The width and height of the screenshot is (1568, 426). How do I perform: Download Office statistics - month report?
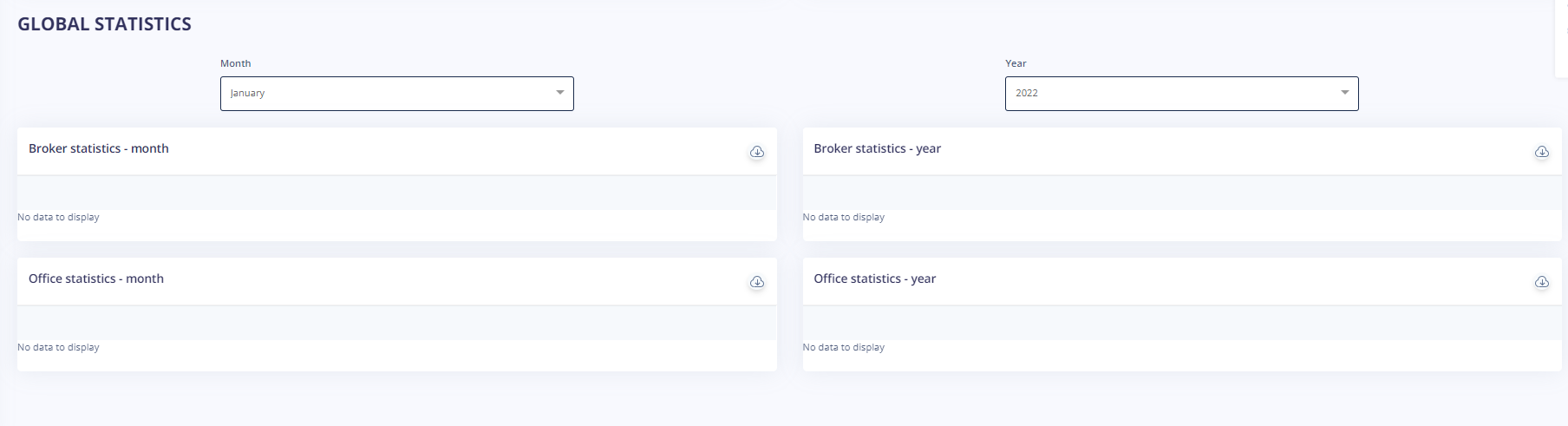point(757,282)
